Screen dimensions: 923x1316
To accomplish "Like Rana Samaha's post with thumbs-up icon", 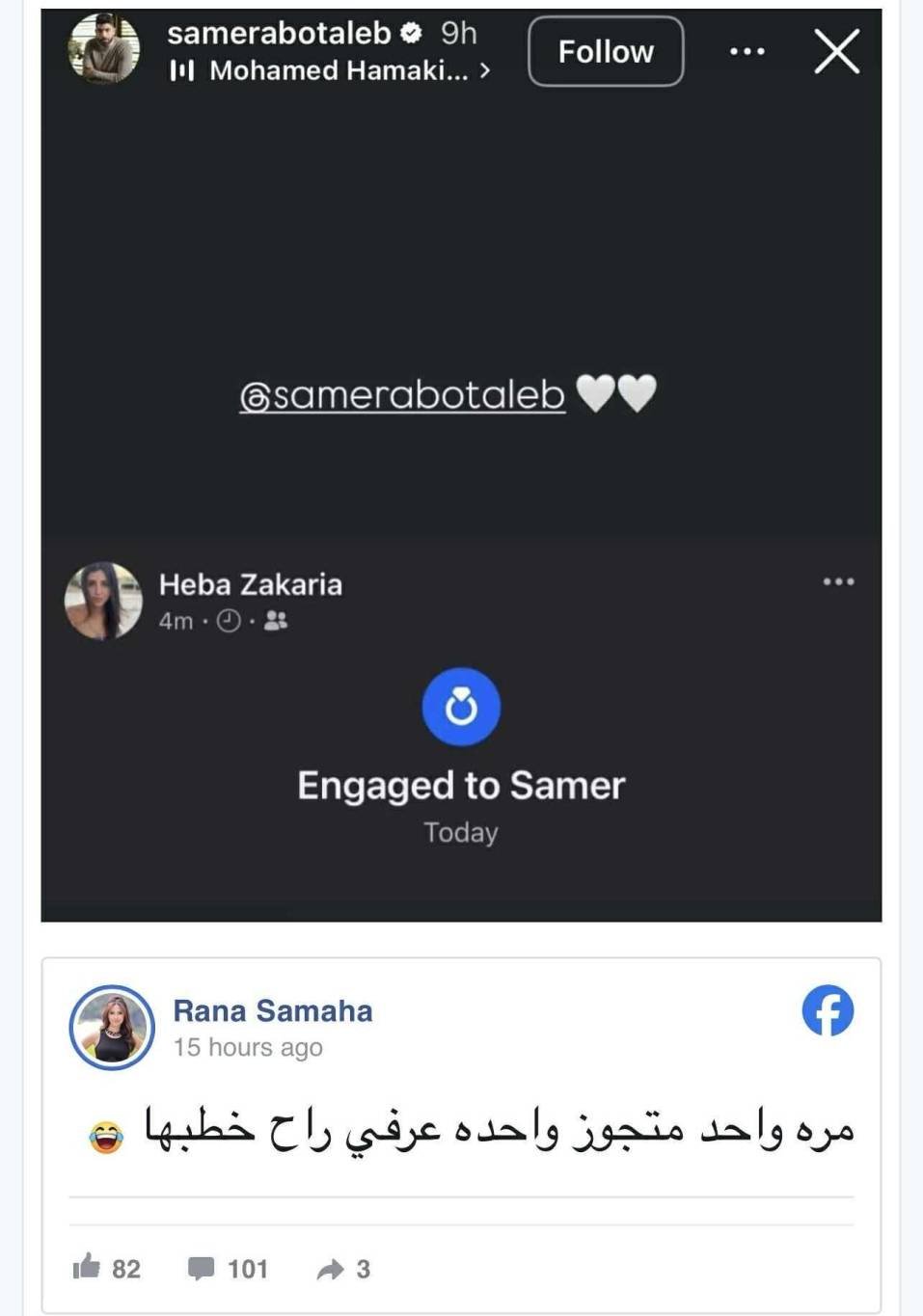I will click(87, 1266).
